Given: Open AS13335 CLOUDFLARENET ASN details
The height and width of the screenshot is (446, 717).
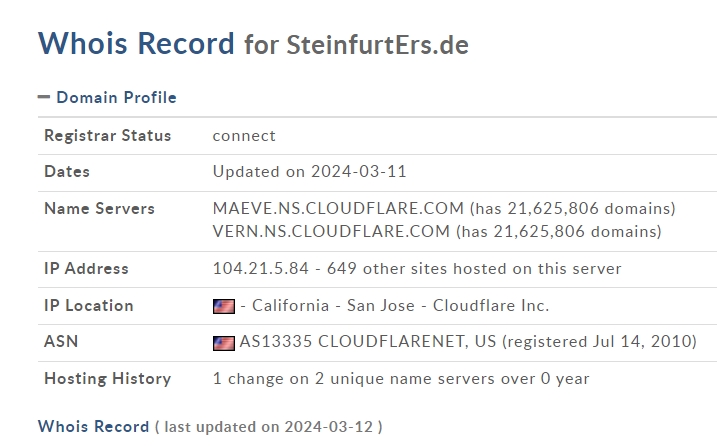Looking at the screenshot, I should click(368, 342).
